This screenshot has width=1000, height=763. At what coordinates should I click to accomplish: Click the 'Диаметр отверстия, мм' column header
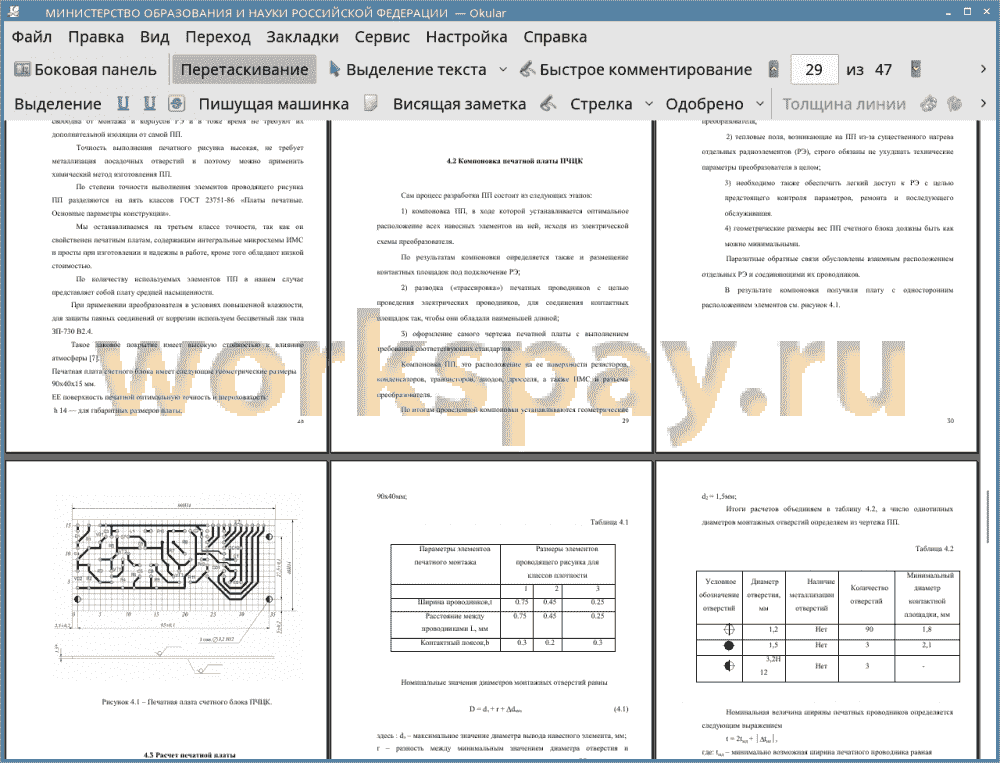pos(765,595)
